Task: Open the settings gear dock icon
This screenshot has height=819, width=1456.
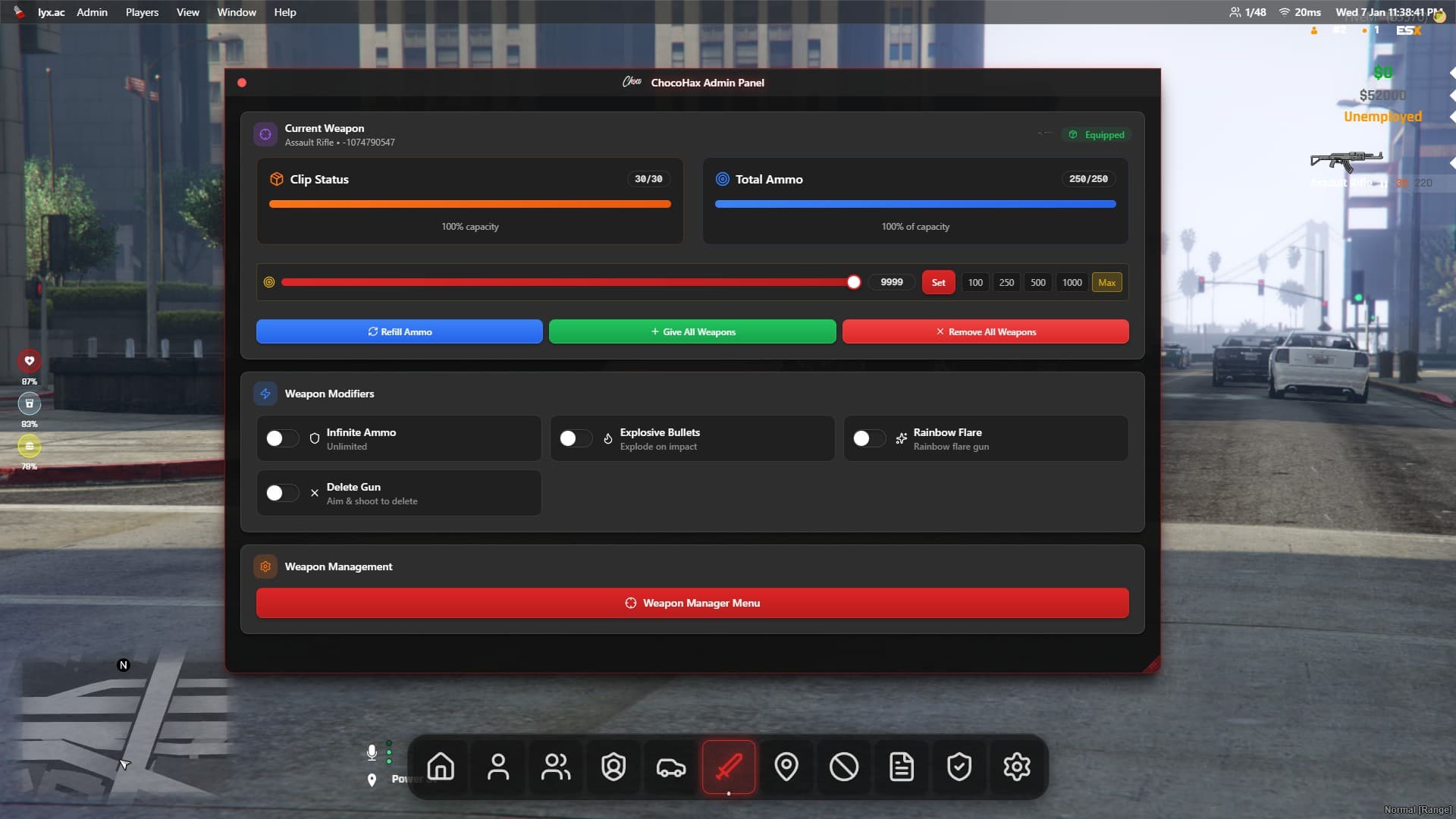Action: (1017, 767)
